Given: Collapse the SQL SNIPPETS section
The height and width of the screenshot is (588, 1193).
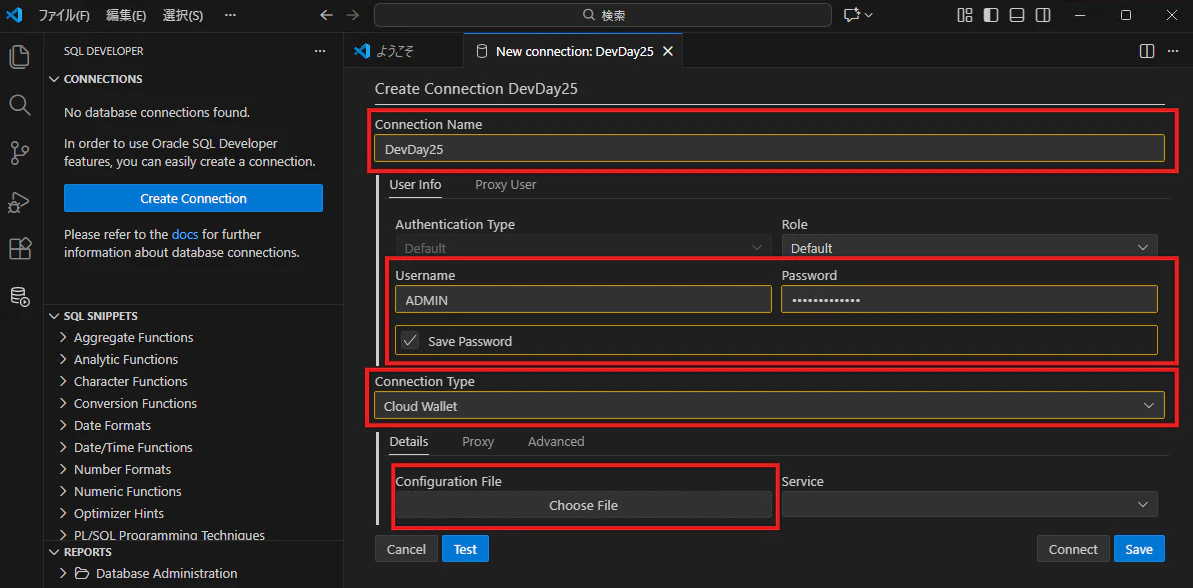Looking at the screenshot, I should 54,316.
